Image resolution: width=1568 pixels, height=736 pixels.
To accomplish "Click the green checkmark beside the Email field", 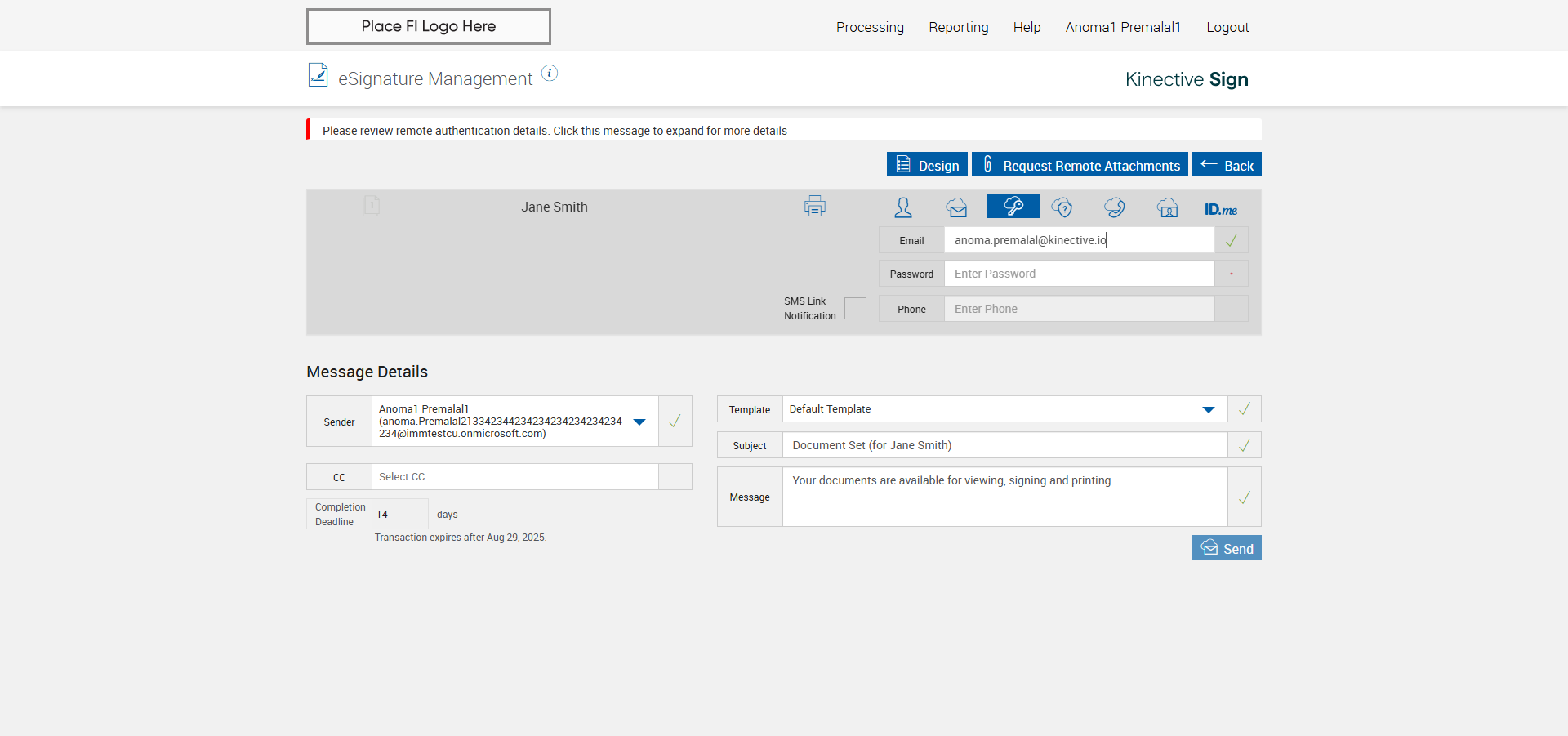I will (x=1232, y=240).
